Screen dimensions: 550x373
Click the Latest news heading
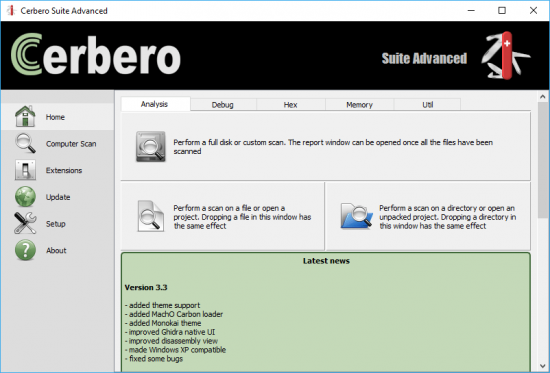pyautogui.click(x=326, y=261)
